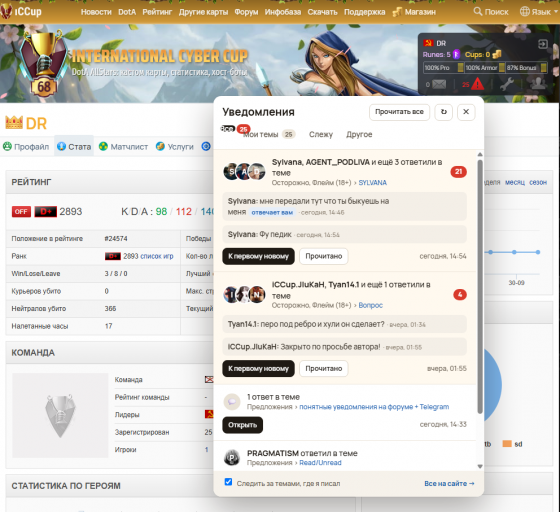
Task: Open the Новости menu item
Action: click(96, 12)
